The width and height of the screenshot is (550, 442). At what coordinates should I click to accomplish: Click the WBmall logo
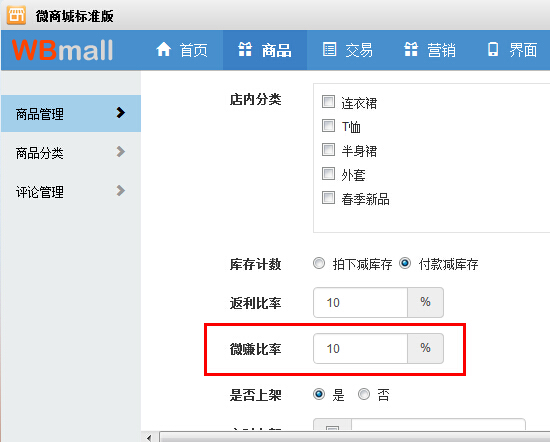(x=62, y=50)
